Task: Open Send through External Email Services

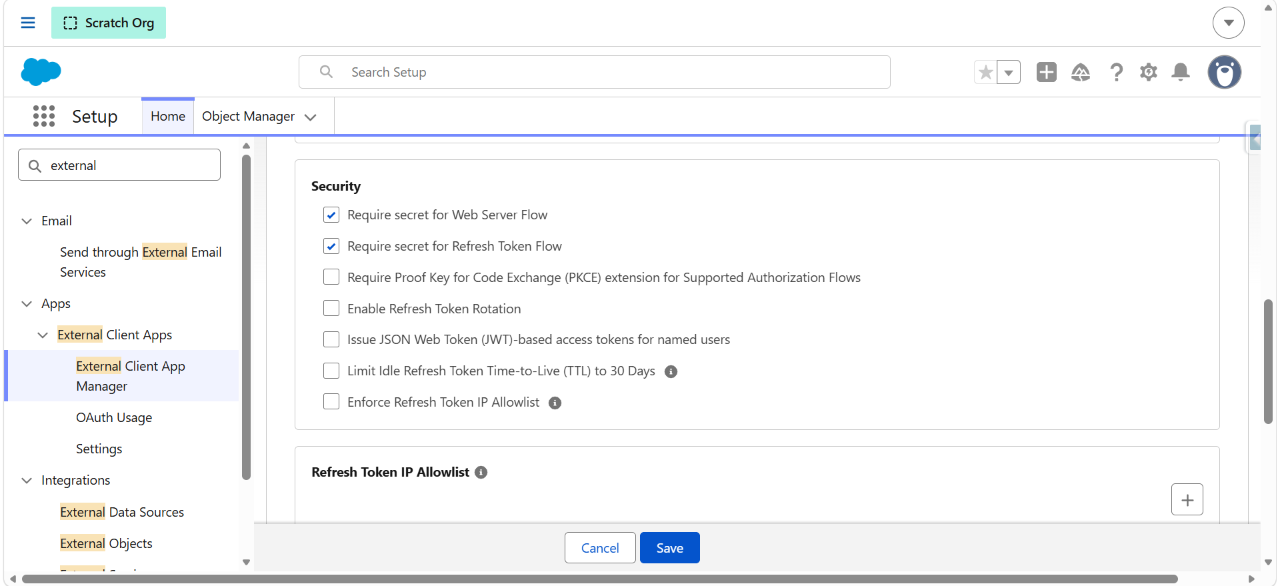Action: [x=141, y=262]
